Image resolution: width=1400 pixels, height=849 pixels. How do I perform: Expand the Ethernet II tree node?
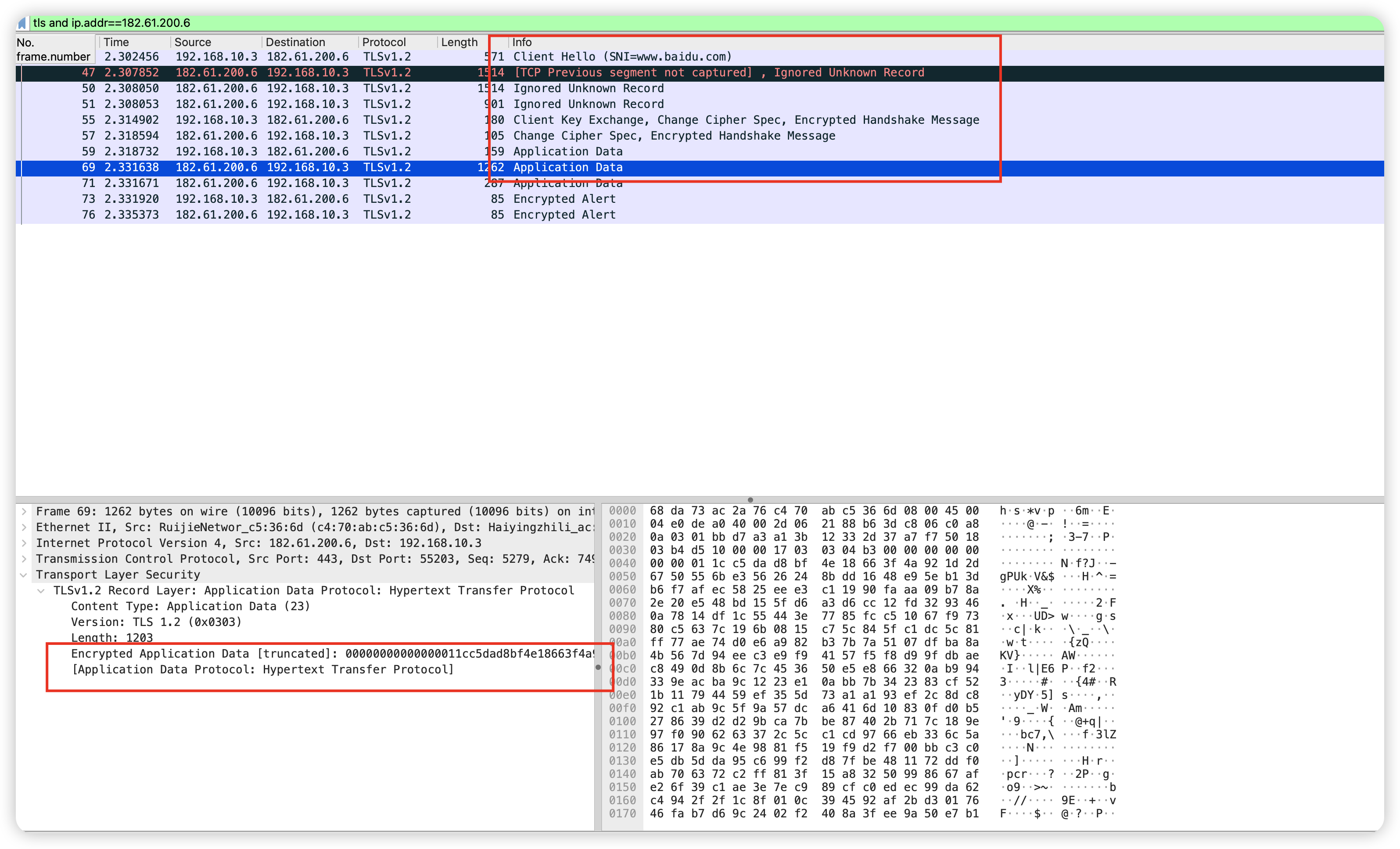pos(24,527)
